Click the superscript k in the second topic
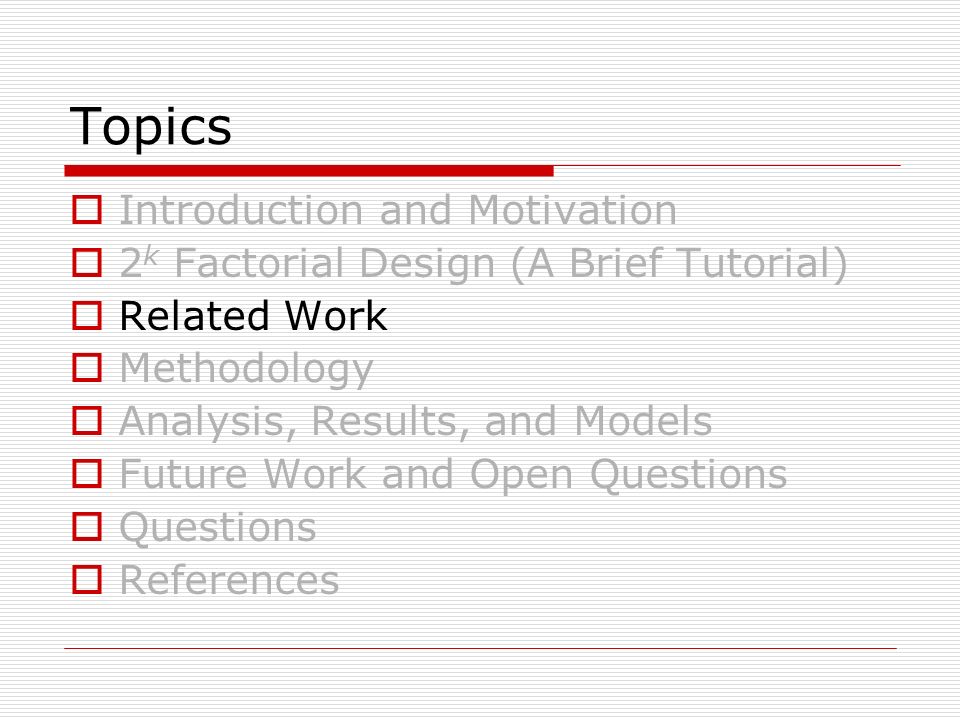Viewport: 960px width, 720px height. (151, 256)
